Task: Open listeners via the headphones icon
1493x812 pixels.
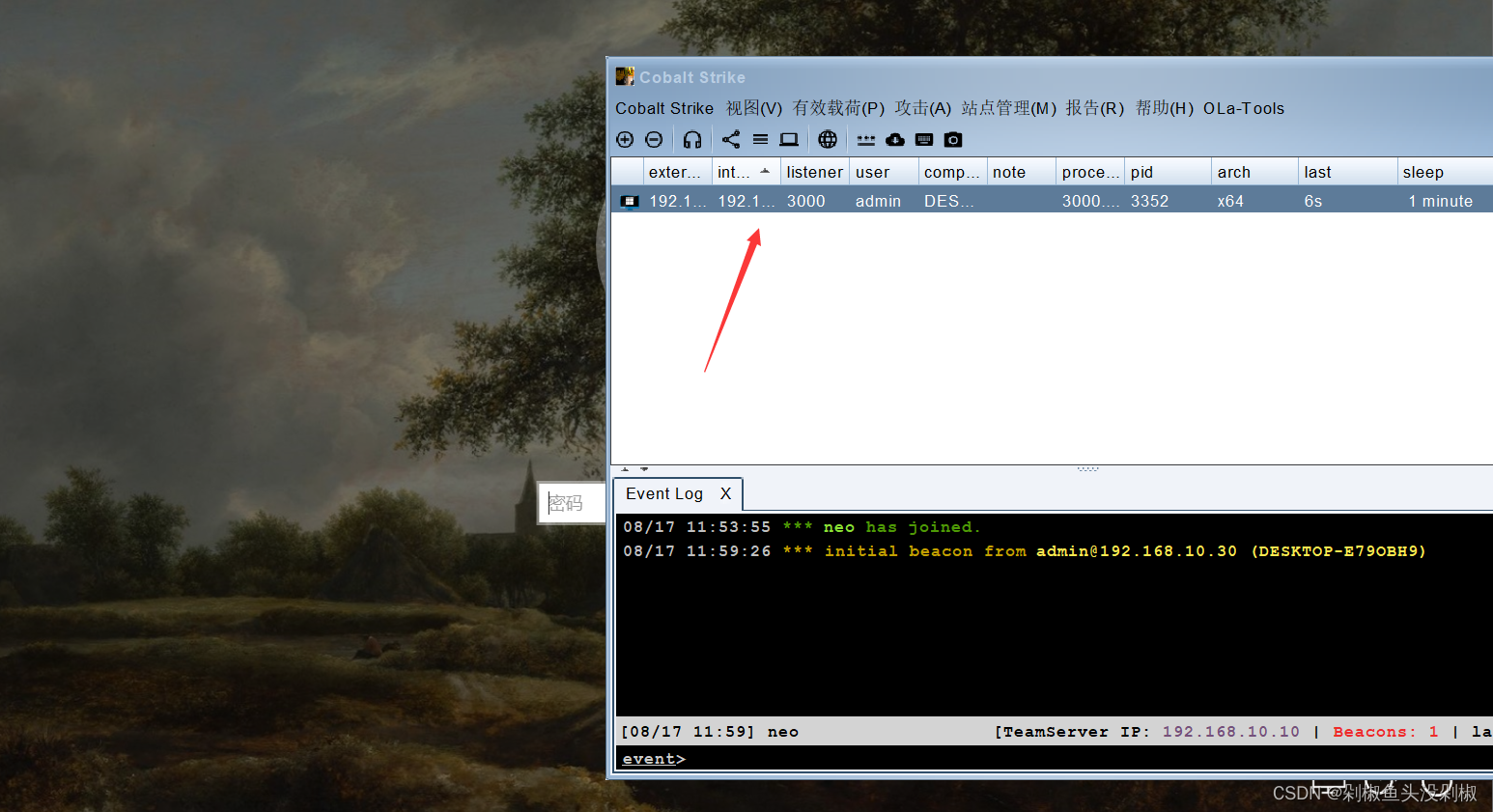Action: click(x=692, y=140)
